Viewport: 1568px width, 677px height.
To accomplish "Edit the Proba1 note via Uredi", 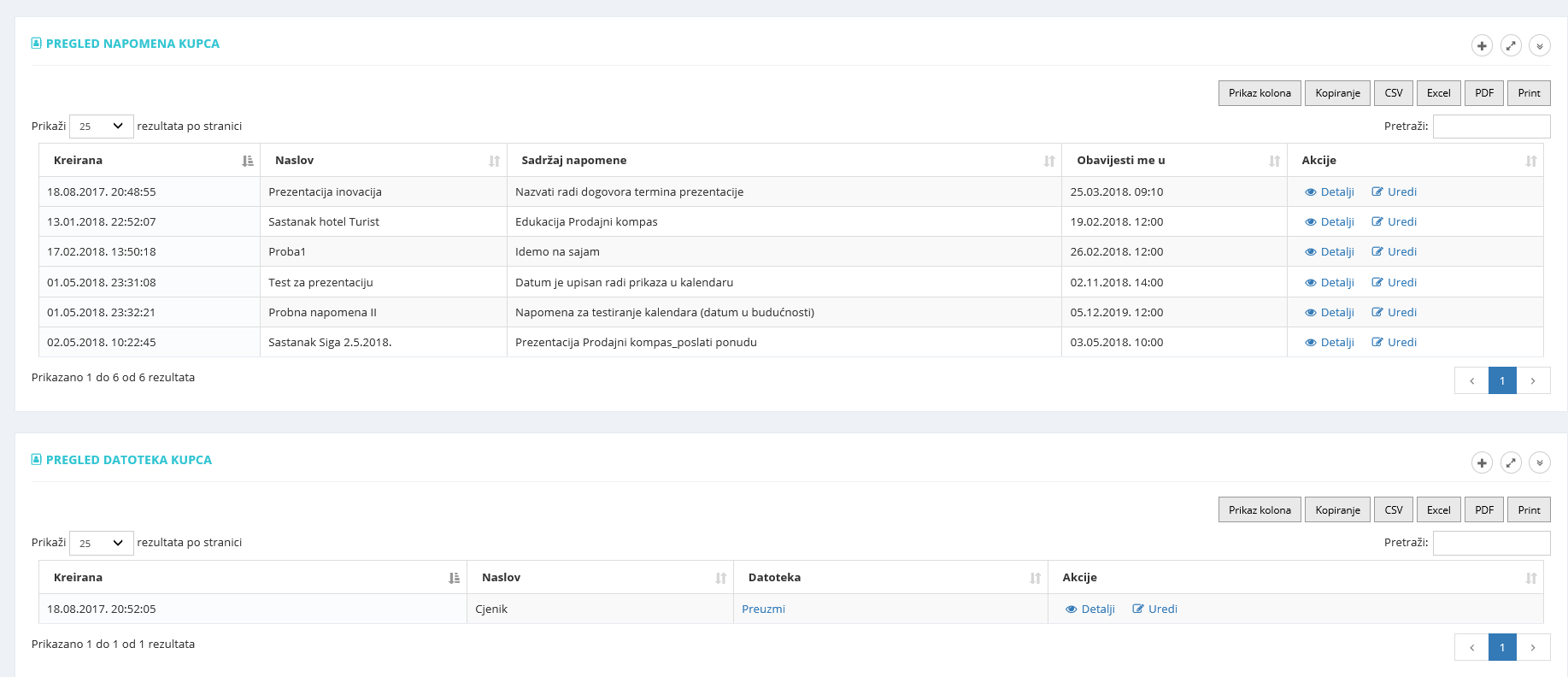I will pos(1395,252).
